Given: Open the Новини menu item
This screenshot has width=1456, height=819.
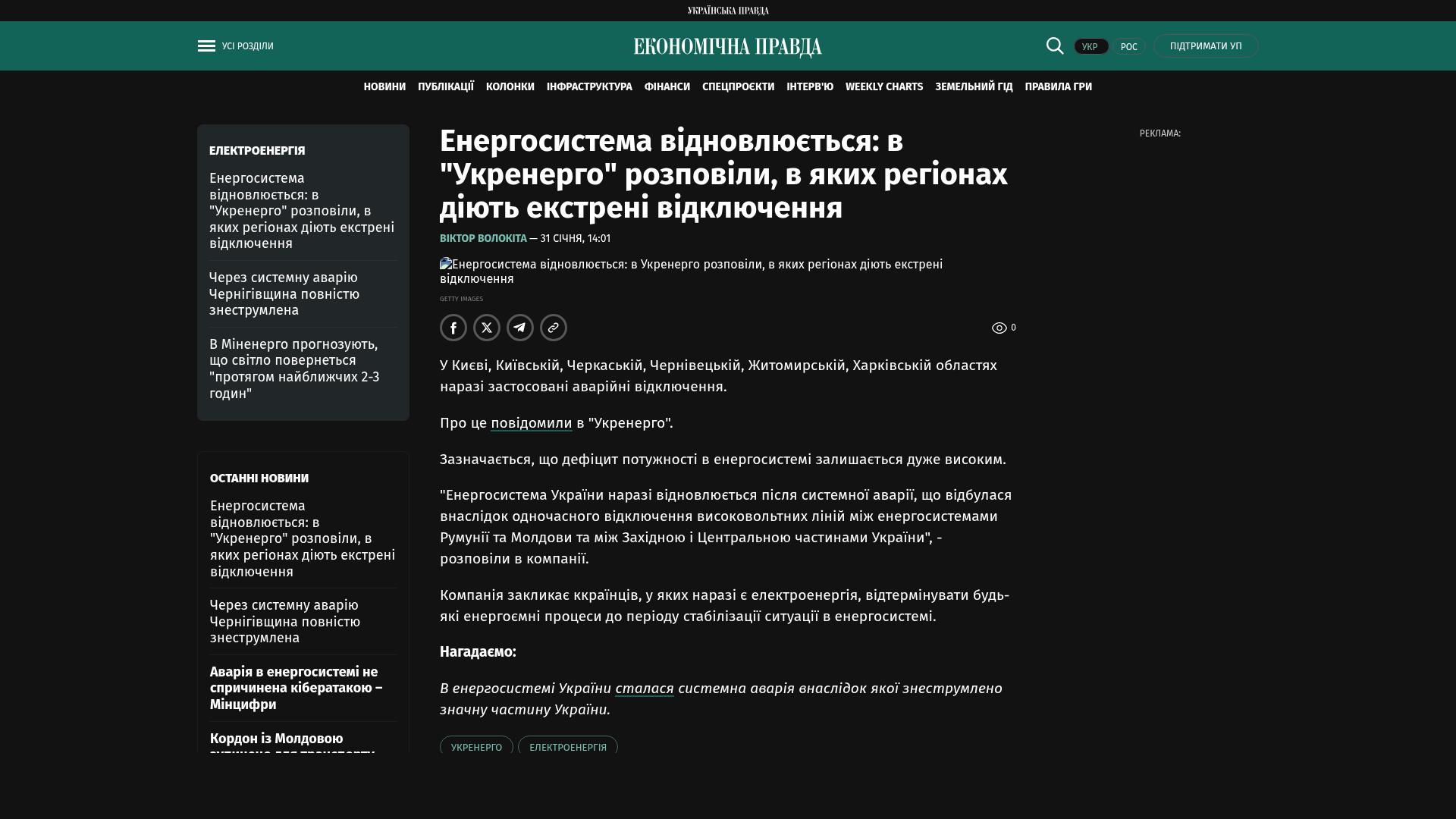Looking at the screenshot, I should coord(384,87).
